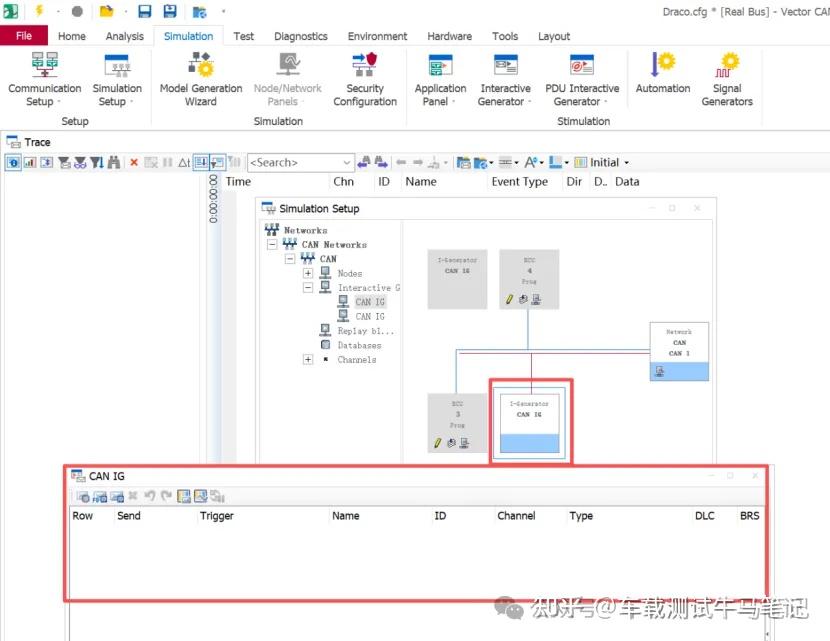Click the red X clear trace icon
The width and height of the screenshot is (830, 641).
pos(134,162)
